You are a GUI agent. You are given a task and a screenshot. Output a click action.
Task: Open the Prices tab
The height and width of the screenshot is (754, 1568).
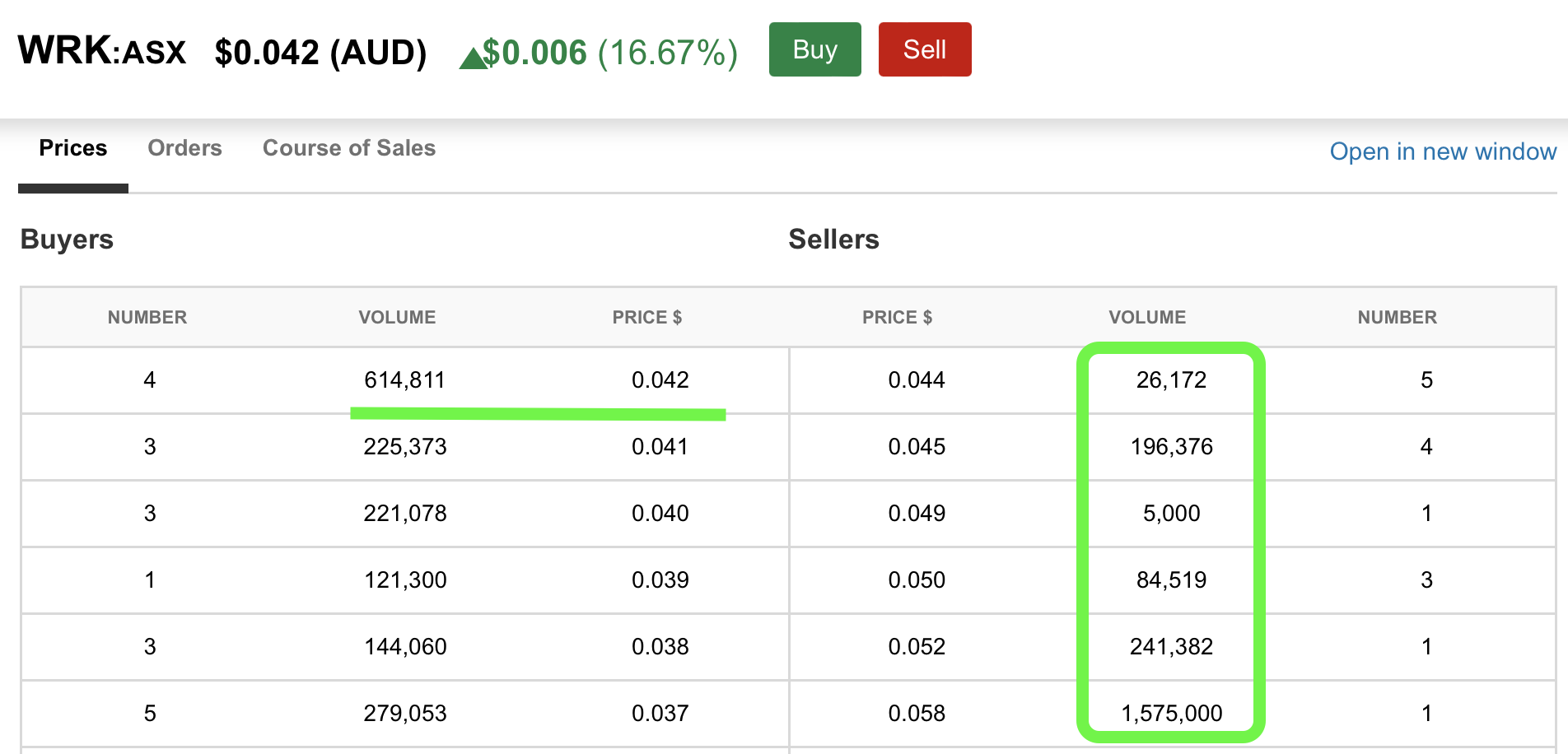[x=73, y=148]
